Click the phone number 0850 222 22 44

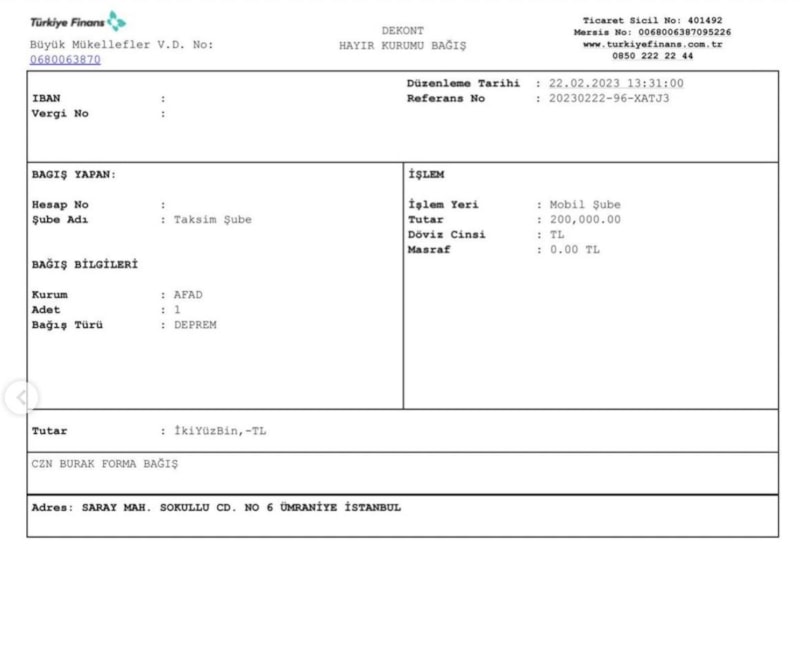point(652,56)
